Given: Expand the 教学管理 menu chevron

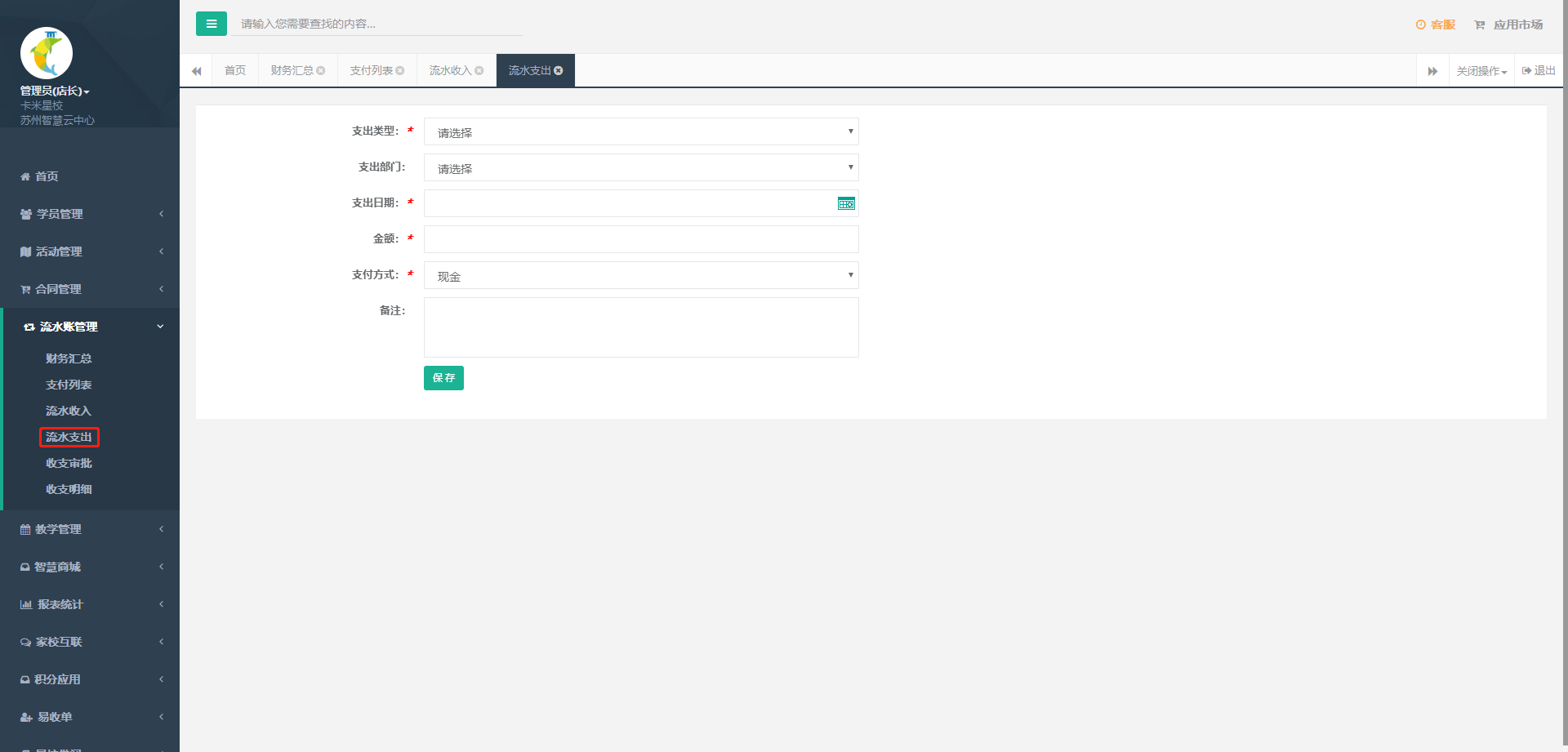Looking at the screenshot, I should point(161,529).
